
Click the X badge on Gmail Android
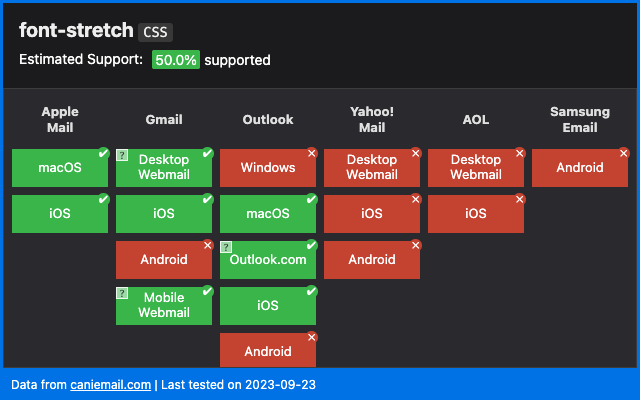point(208,245)
